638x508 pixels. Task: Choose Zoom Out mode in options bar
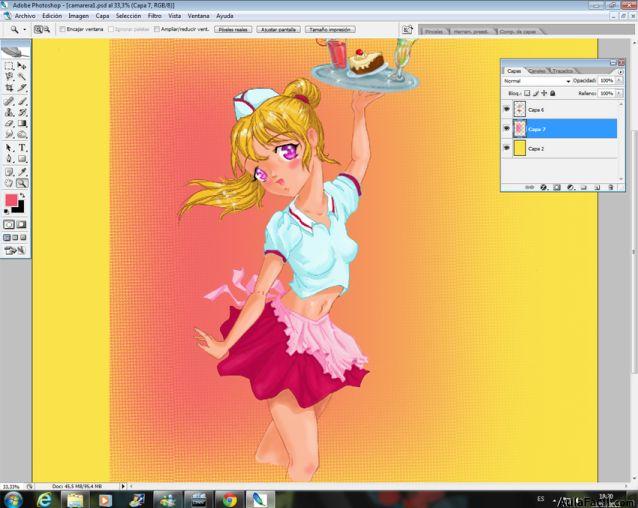(x=47, y=29)
